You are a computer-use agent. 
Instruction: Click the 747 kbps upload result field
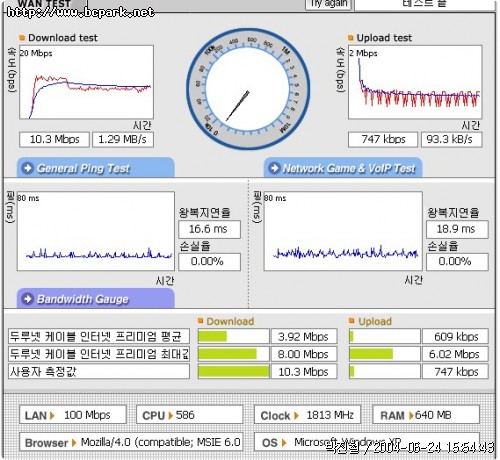click(383, 139)
